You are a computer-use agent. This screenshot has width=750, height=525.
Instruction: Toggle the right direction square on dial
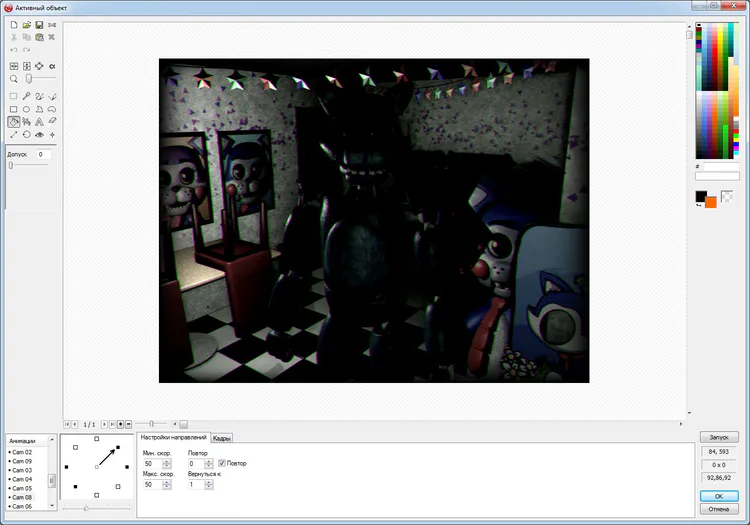pos(127,467)
